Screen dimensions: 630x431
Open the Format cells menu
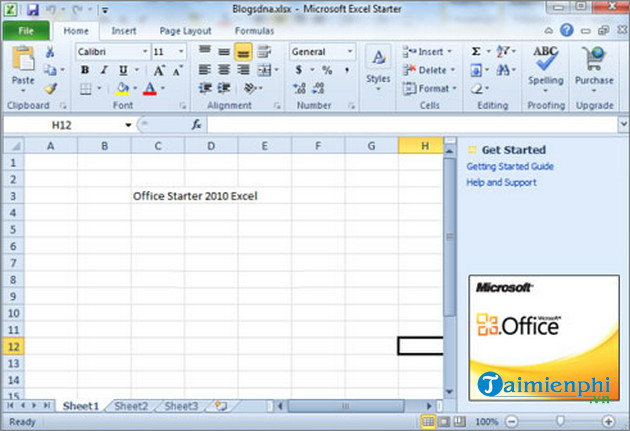pyautogui.click(x=430, y=88)
